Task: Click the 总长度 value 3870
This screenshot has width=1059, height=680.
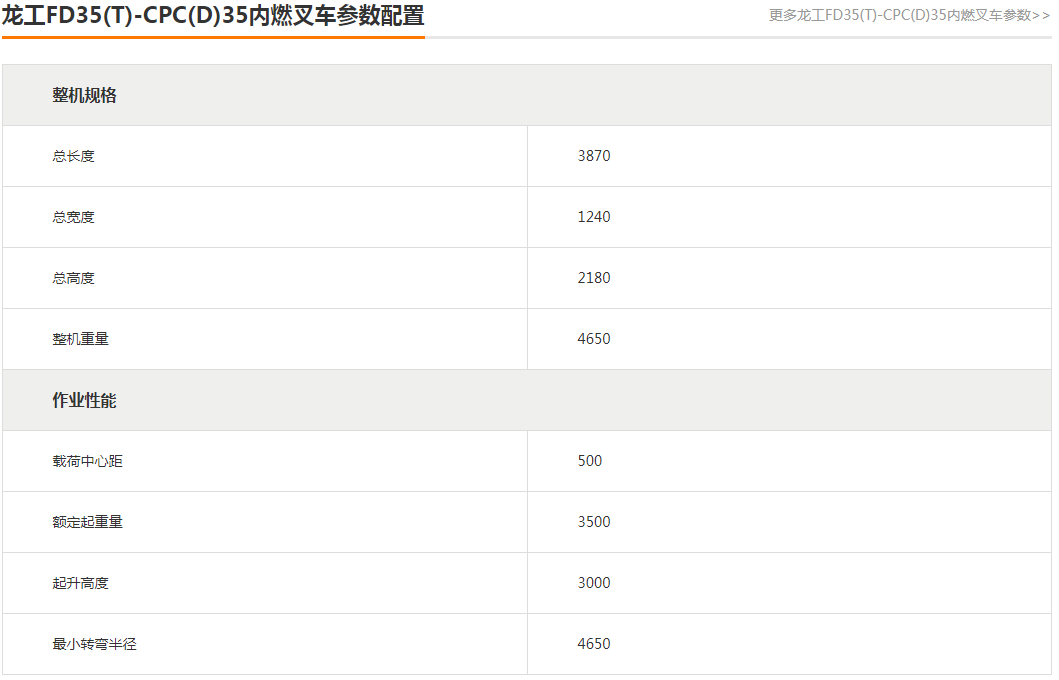Action: click(x=594, y=156)
